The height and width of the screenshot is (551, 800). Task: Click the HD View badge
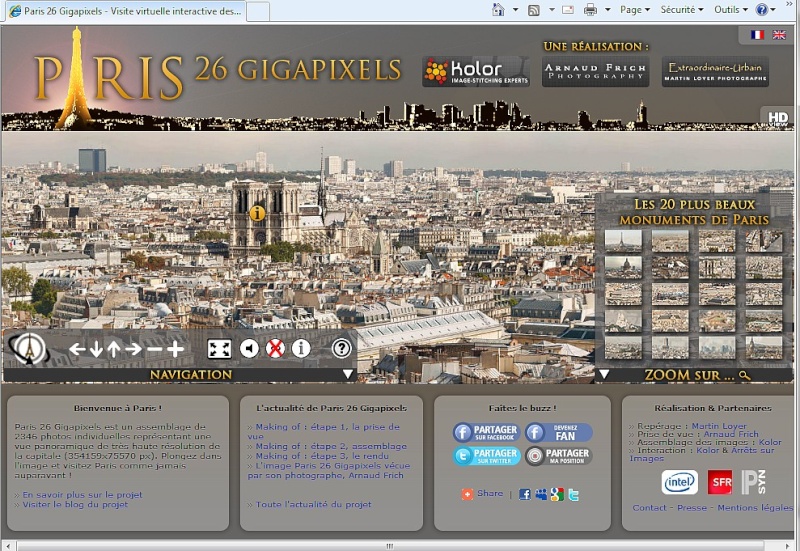778,118
